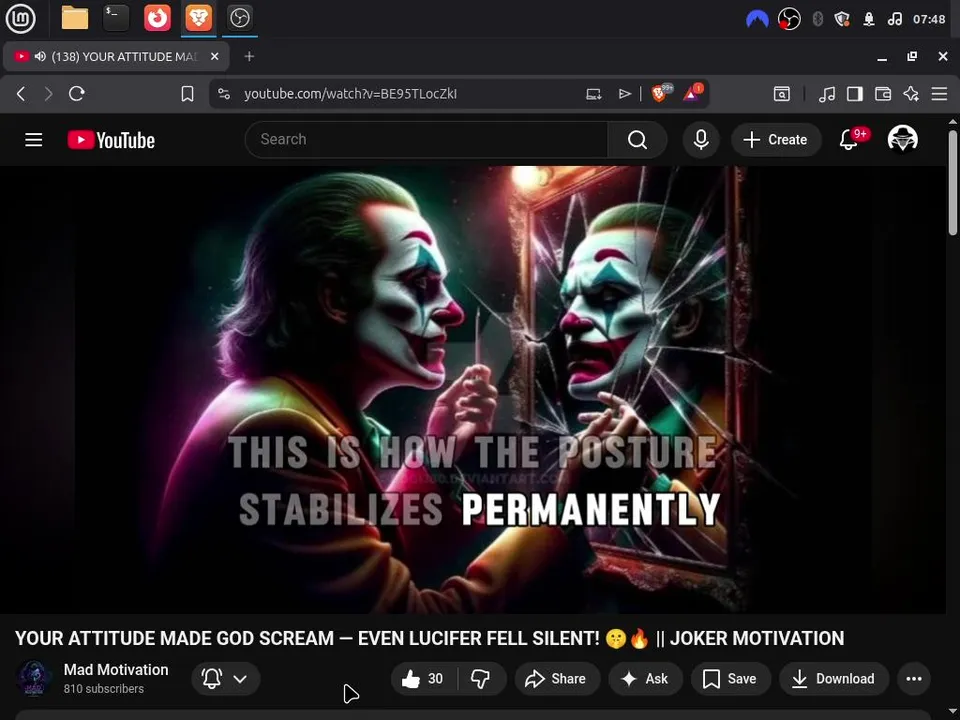Click the page vertical scrollbar thumb

(953, 182)
